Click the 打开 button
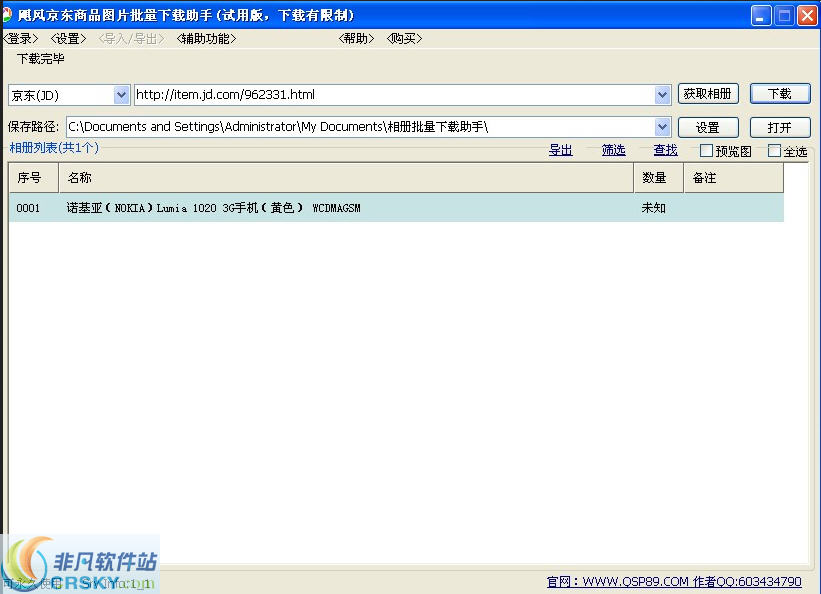 [780, 127]
